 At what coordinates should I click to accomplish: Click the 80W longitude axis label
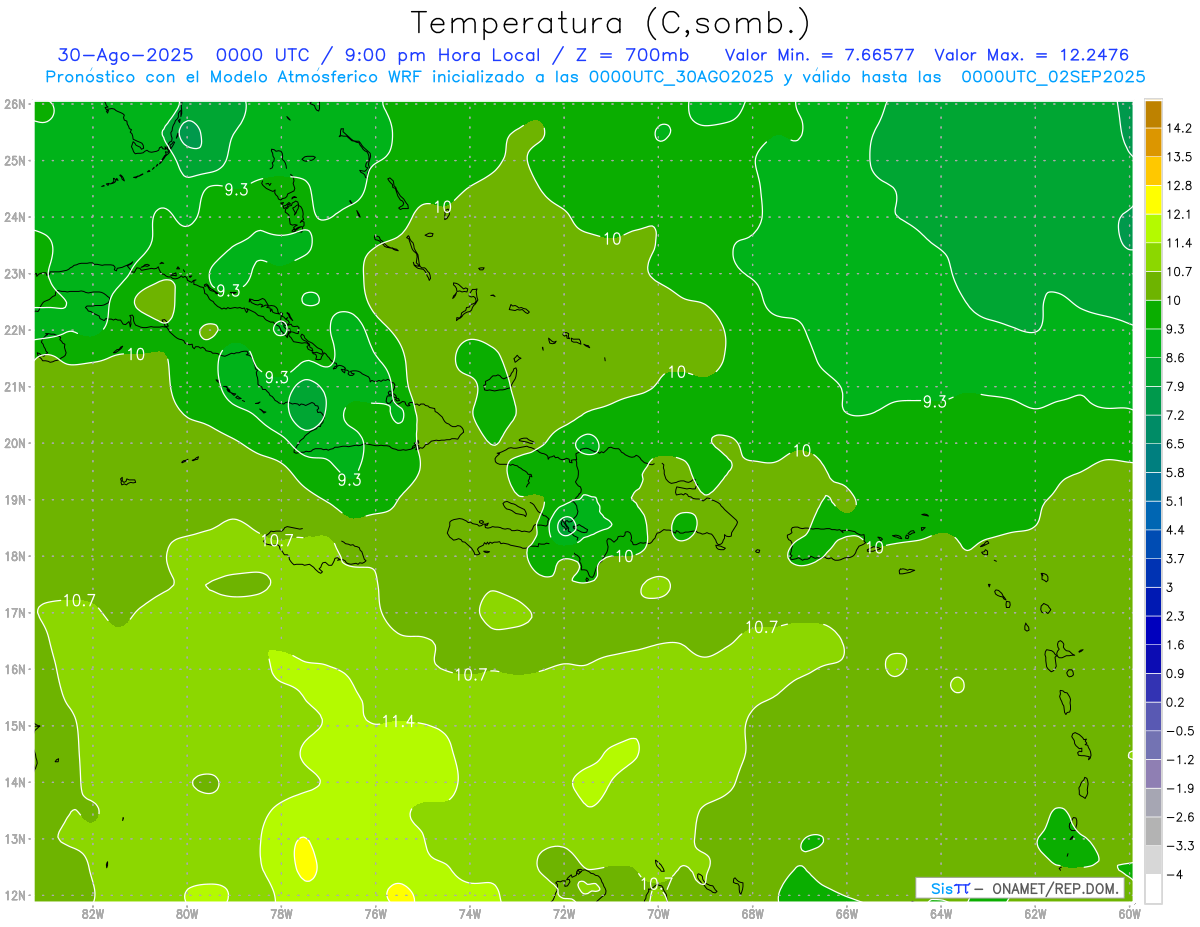coord(187,913)
